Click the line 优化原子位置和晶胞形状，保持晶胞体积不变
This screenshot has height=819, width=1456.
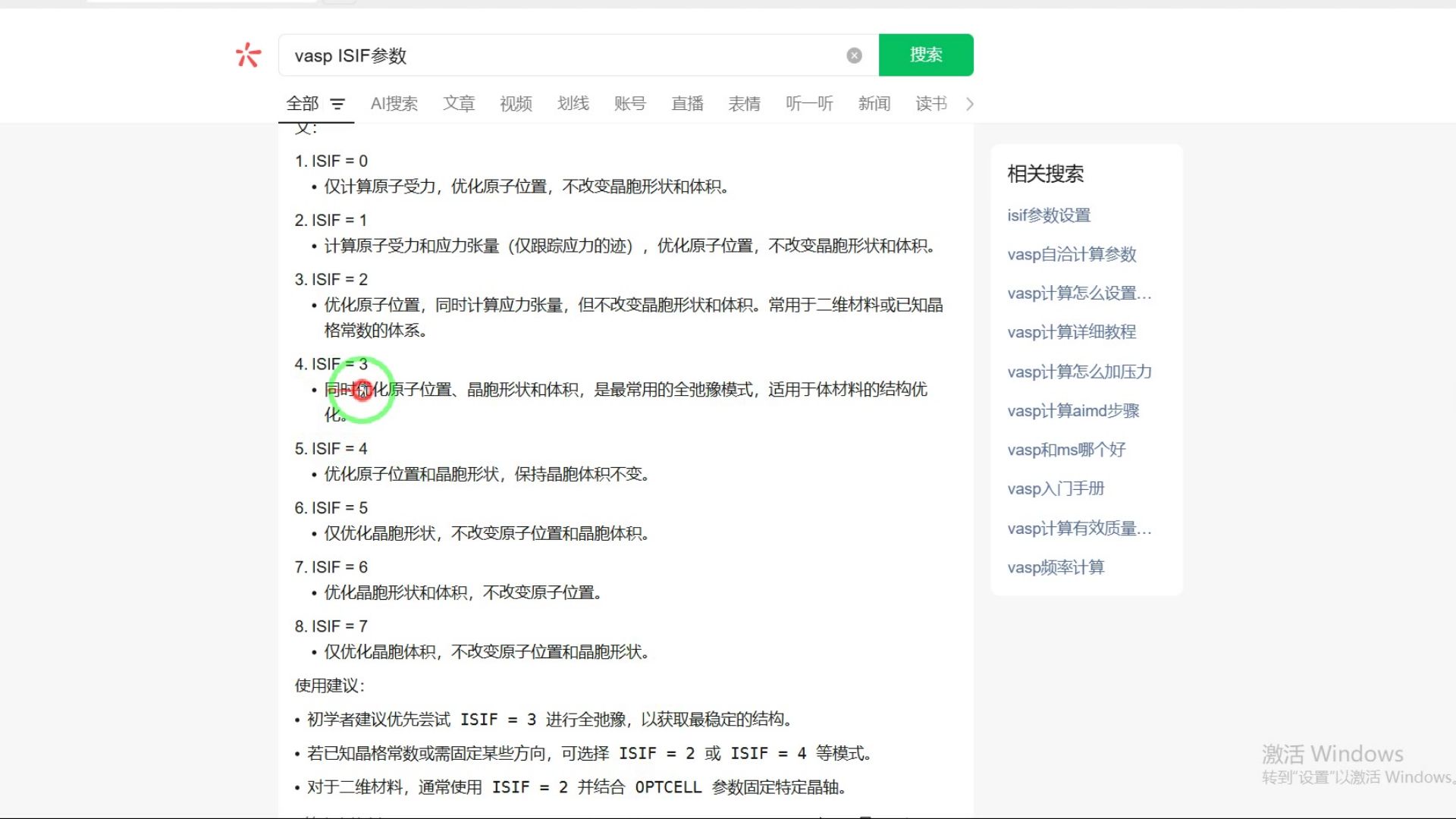click(487, 475)
